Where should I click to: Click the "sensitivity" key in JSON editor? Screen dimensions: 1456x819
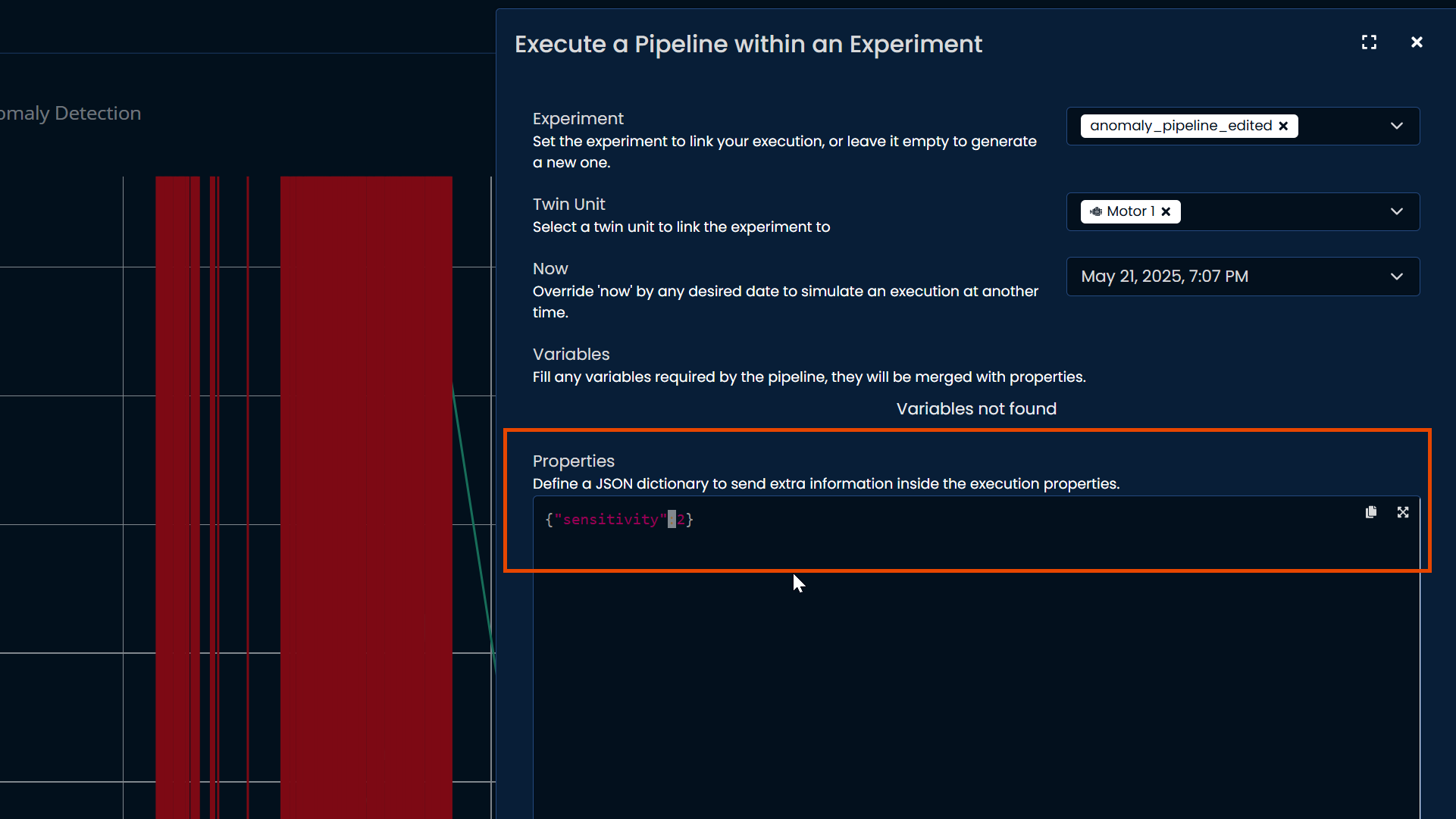[x=610, y=520]
